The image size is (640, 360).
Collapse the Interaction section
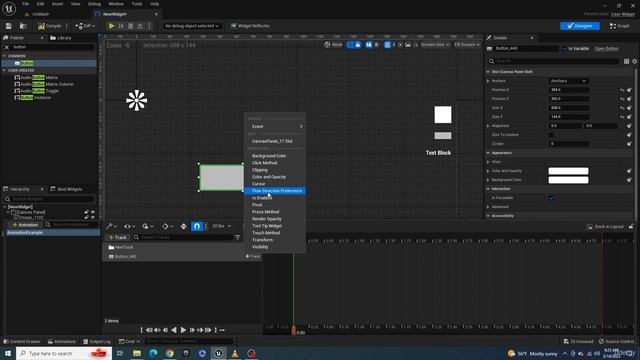[488, 189]
